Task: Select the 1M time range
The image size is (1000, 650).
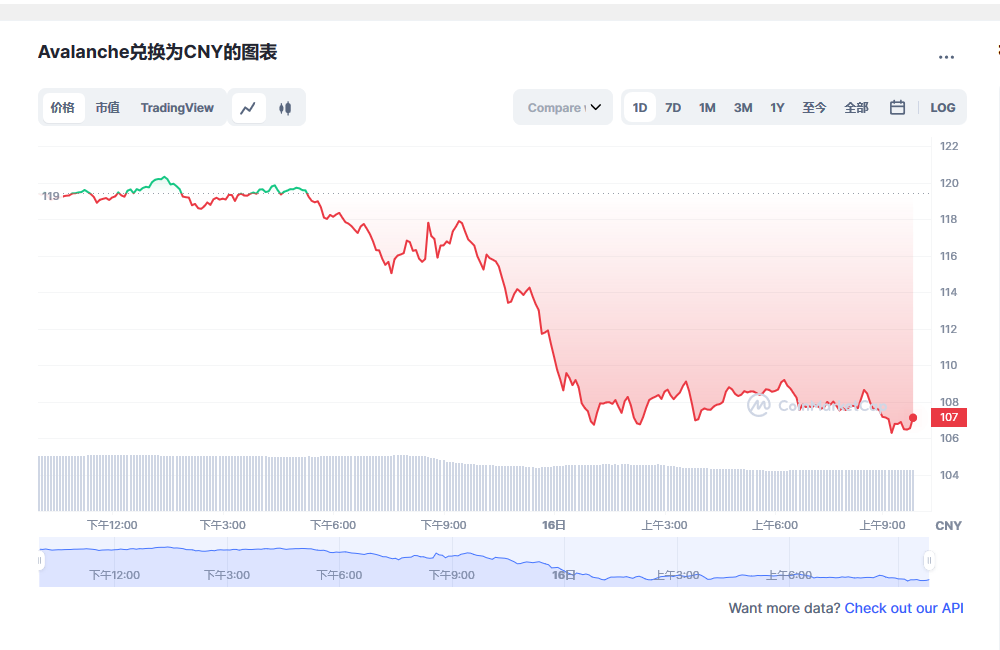Action: pyautogui.click(x=707, y=108)
